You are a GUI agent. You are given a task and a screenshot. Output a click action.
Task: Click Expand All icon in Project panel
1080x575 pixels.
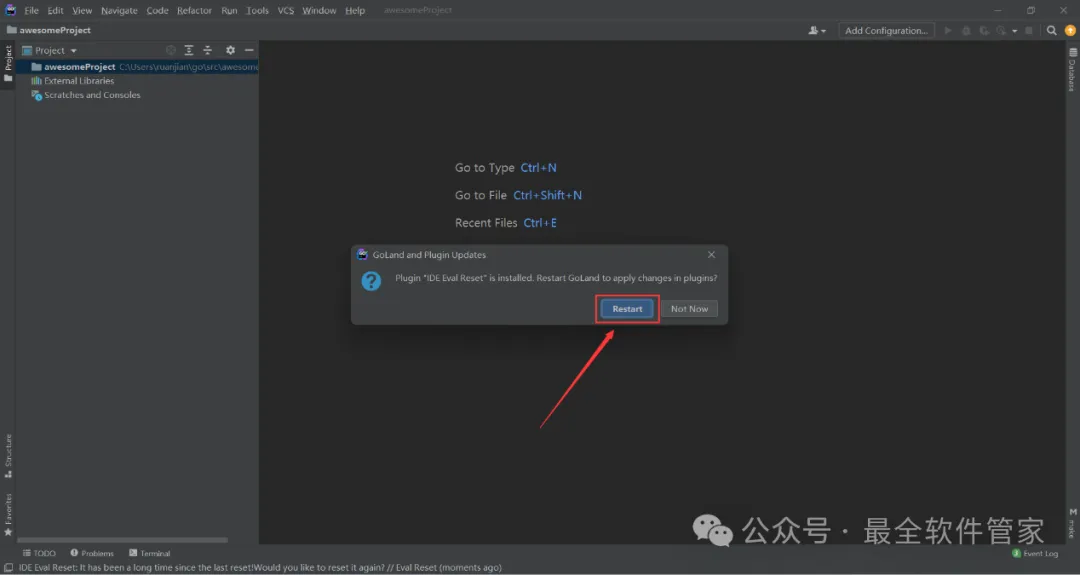(189, 50)
